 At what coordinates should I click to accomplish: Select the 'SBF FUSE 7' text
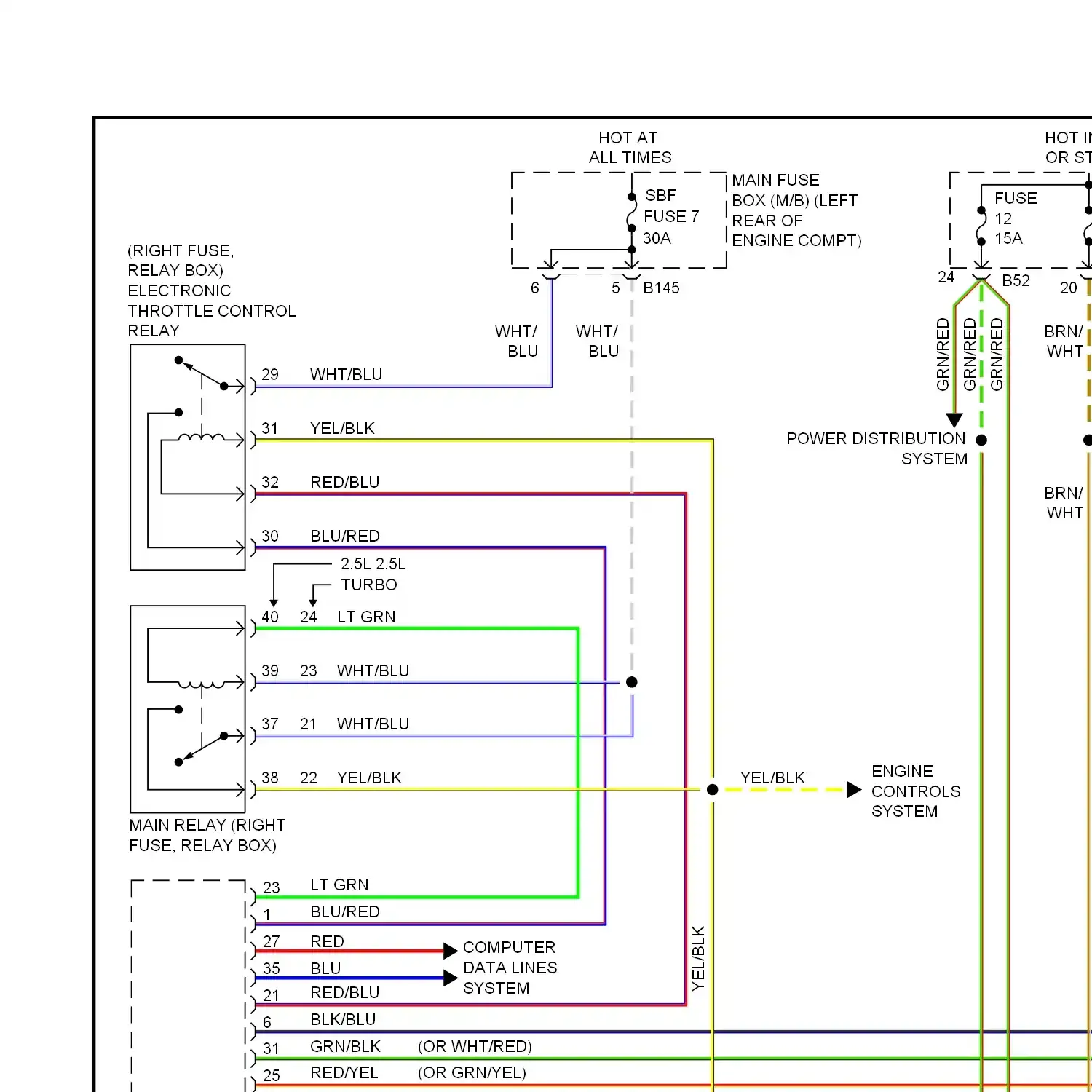click(x=671, y=206)
